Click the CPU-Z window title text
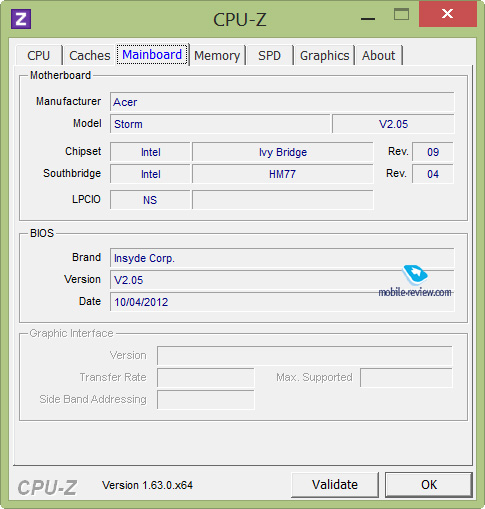The width and height of the screenshot is (485, 509). (x=240, y=19)
